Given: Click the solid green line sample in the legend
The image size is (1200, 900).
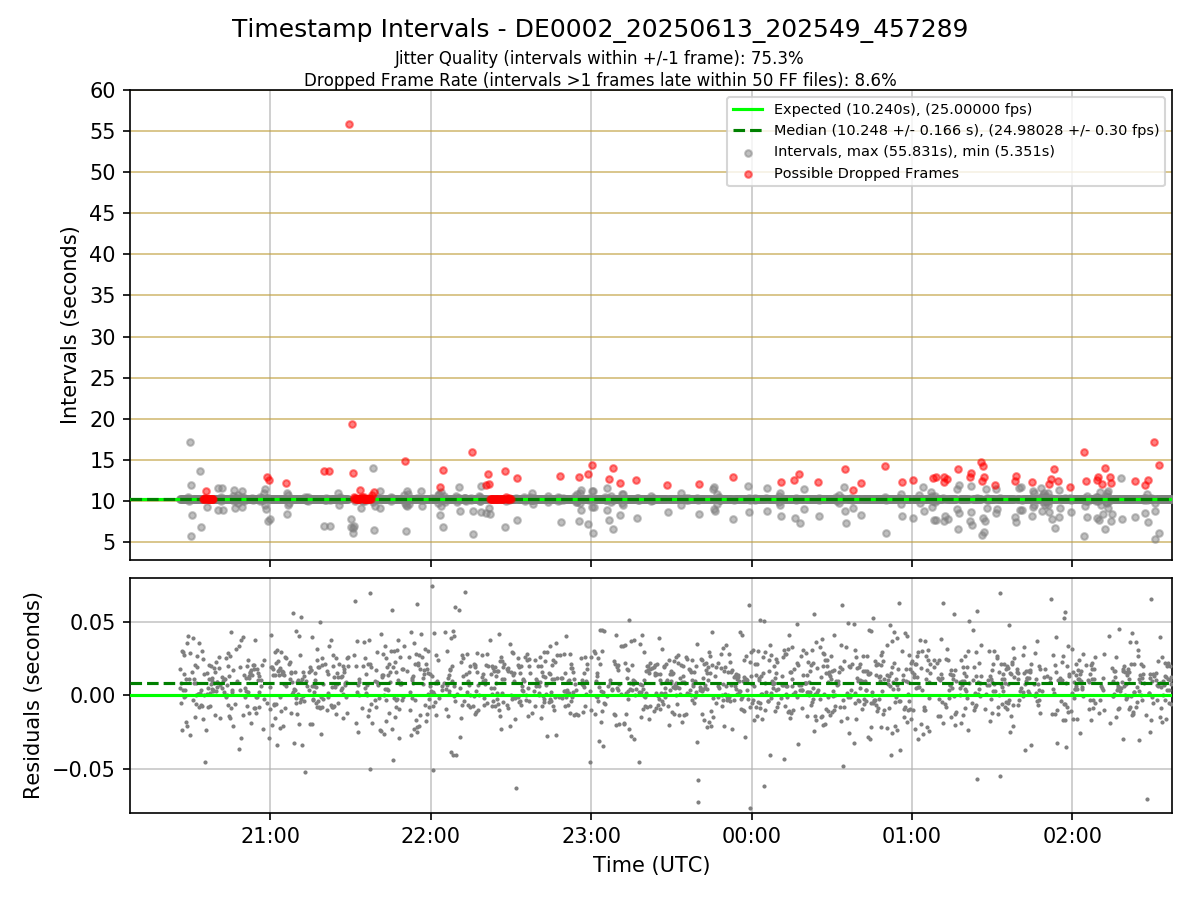Looking at the screenshot, I should [x=749, y=109].
